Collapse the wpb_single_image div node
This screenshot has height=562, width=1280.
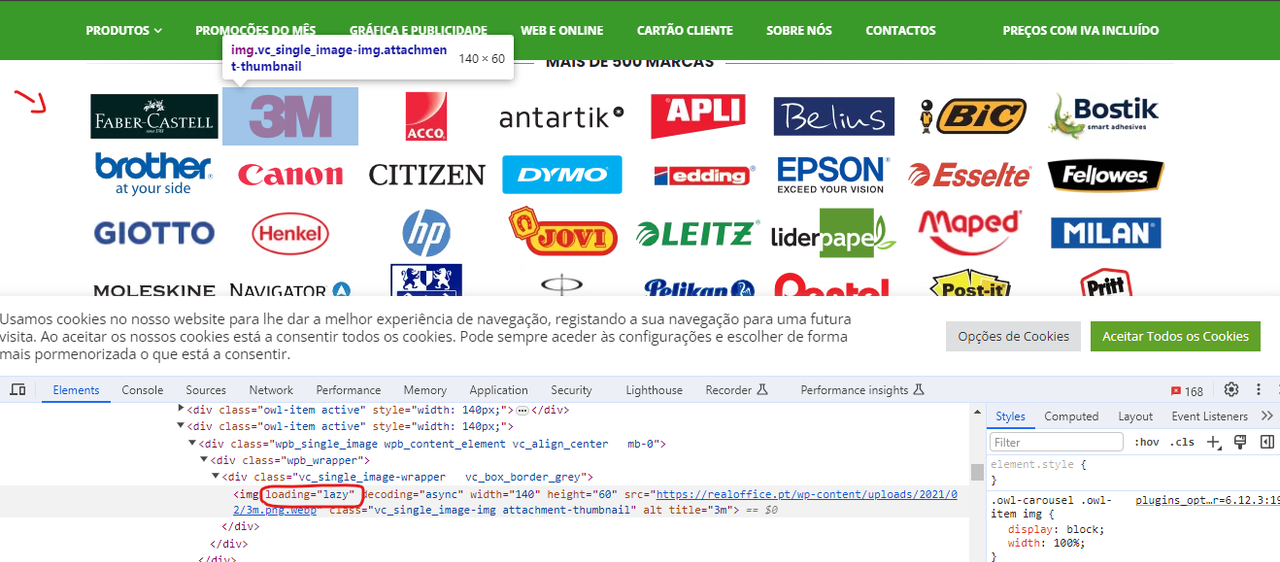coord(192,443)
